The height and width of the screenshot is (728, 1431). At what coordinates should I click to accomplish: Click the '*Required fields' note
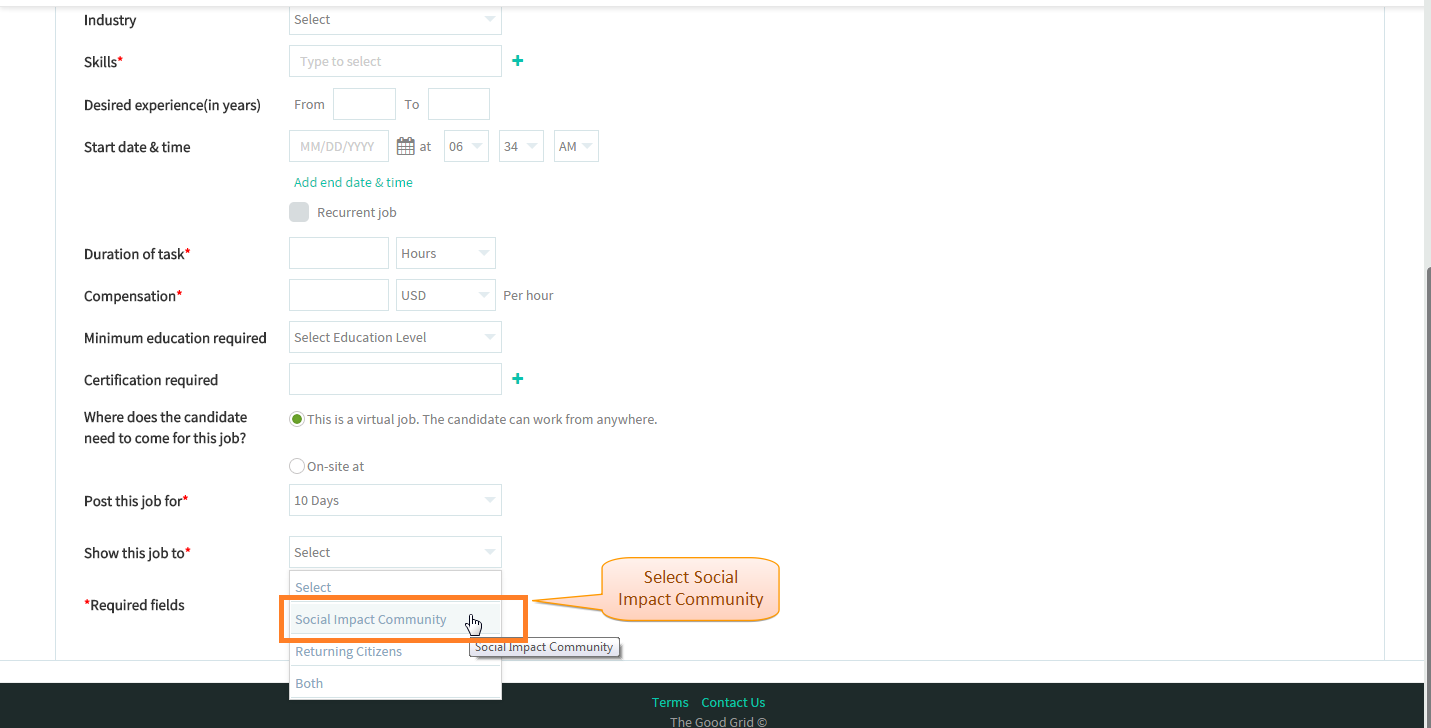pyautogui.click(x=134, y=604)
